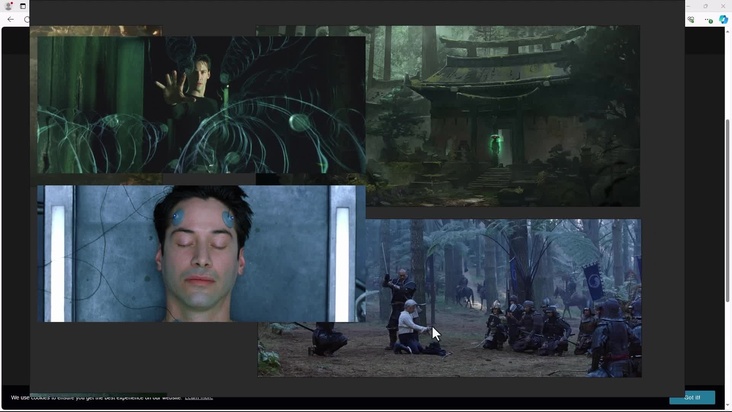Select the Neo stopping bullets image
The image size is (732, 412).
[x=201, y=105]
